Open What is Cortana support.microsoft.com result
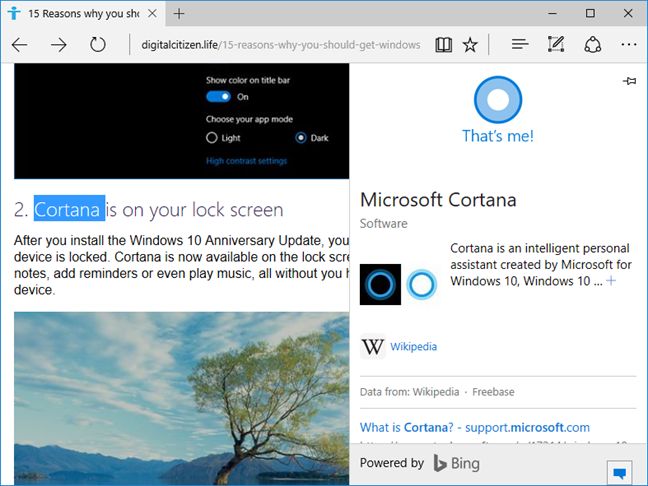 (474, 427)
